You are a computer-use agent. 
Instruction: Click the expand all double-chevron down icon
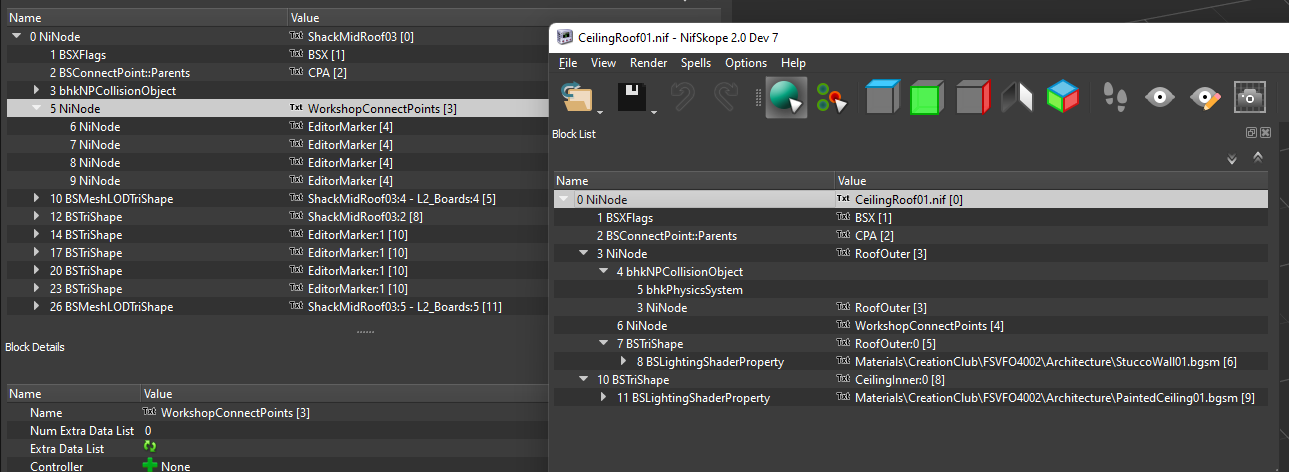[1231, 158]
